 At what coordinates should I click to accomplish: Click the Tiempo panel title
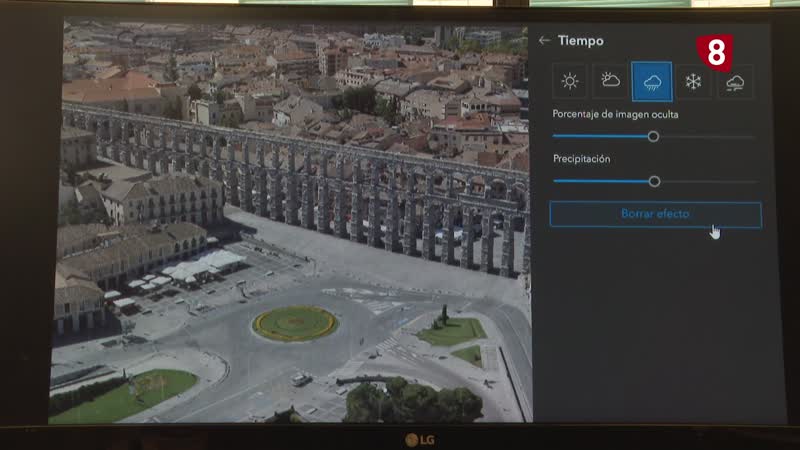click(x=581, y=41)
